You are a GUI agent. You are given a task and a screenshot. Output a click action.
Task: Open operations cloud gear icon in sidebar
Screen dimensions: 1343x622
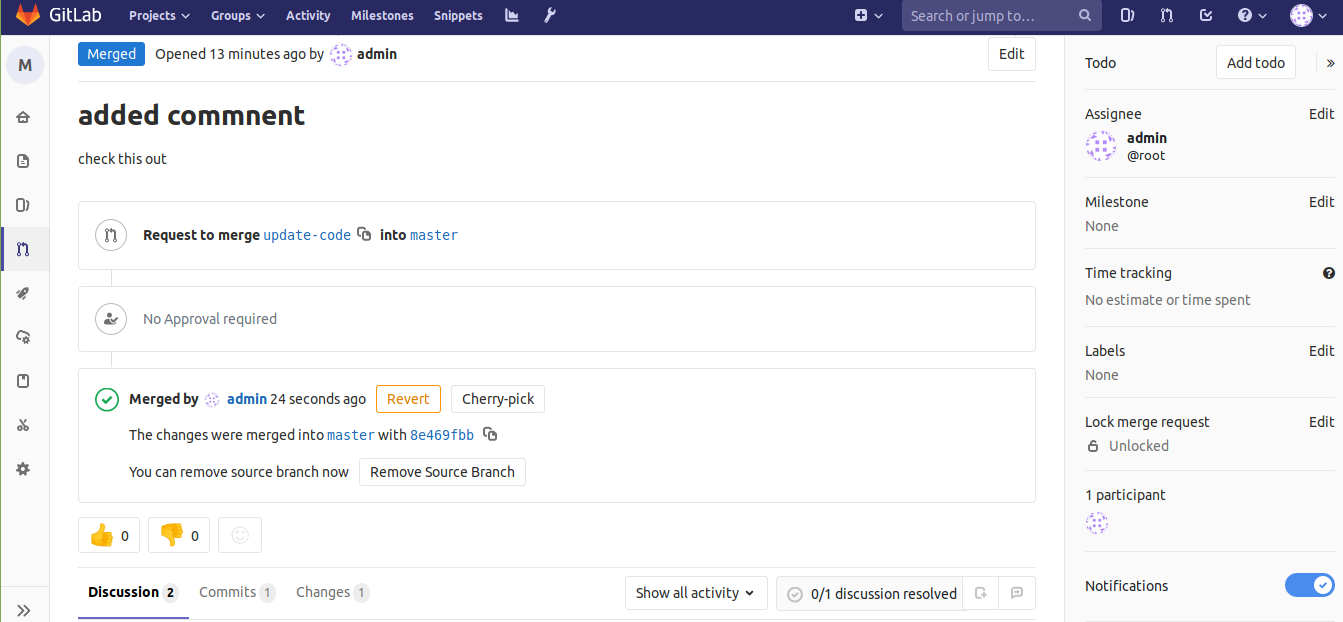click(24, 337)
